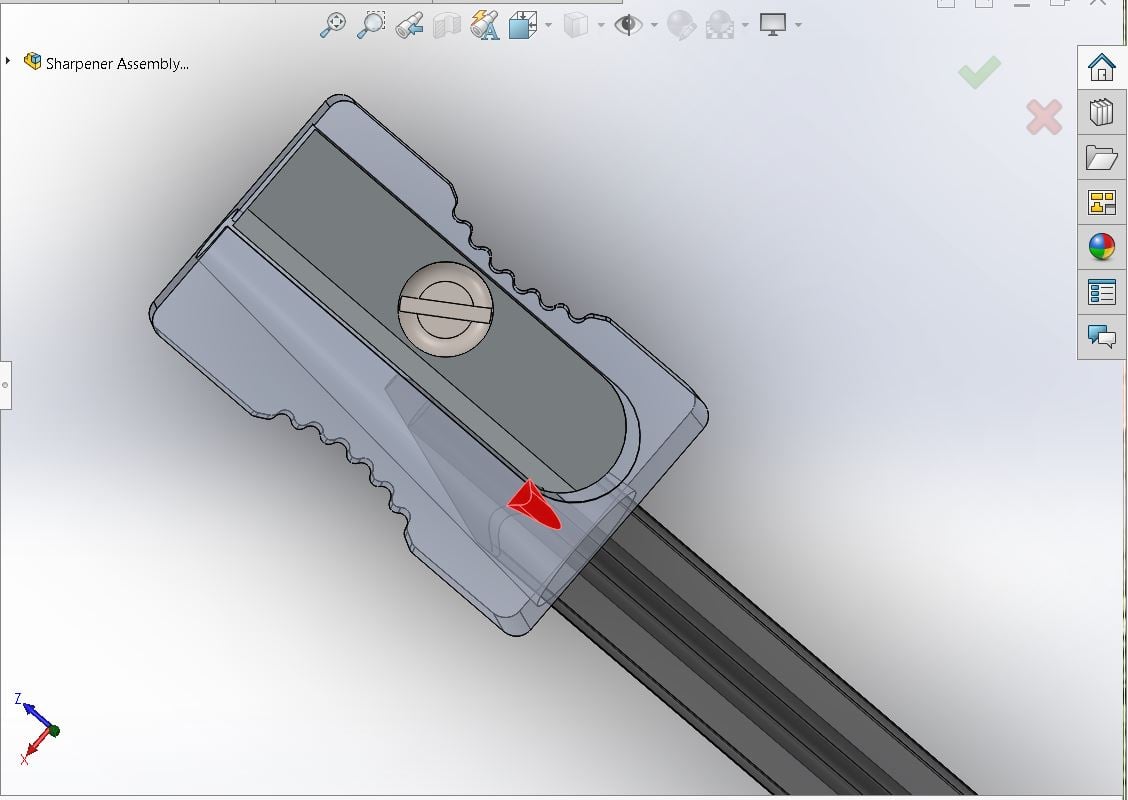Click the red highlighted interference volume
The height and width of the screenshot is (800, 1128).
point(535,506)
